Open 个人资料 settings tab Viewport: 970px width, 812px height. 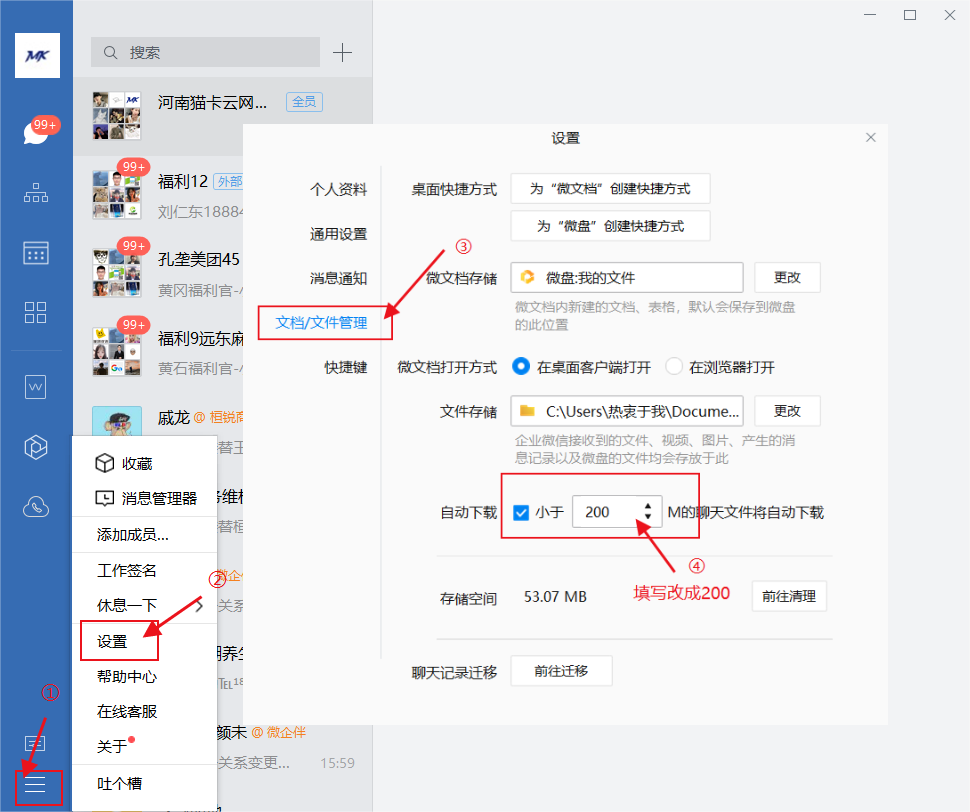(338, 189)
